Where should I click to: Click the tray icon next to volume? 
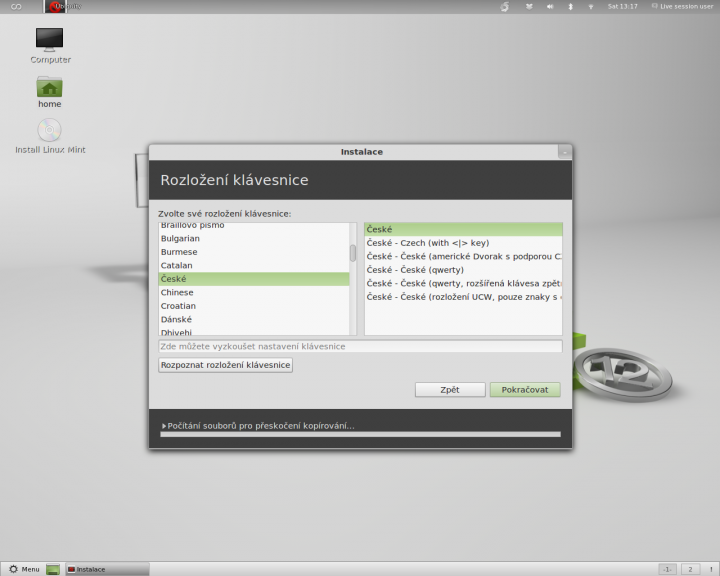529,6
